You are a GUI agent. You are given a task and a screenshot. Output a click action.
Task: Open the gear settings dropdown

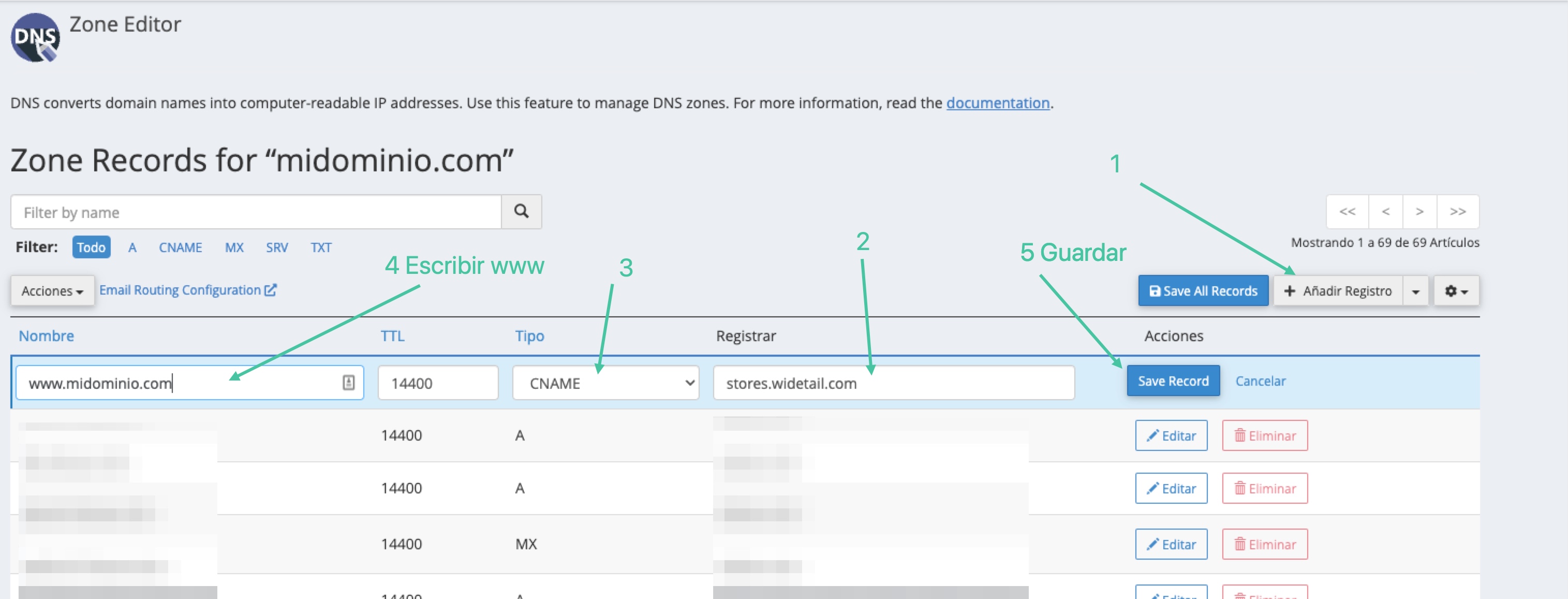[1456, 291]
